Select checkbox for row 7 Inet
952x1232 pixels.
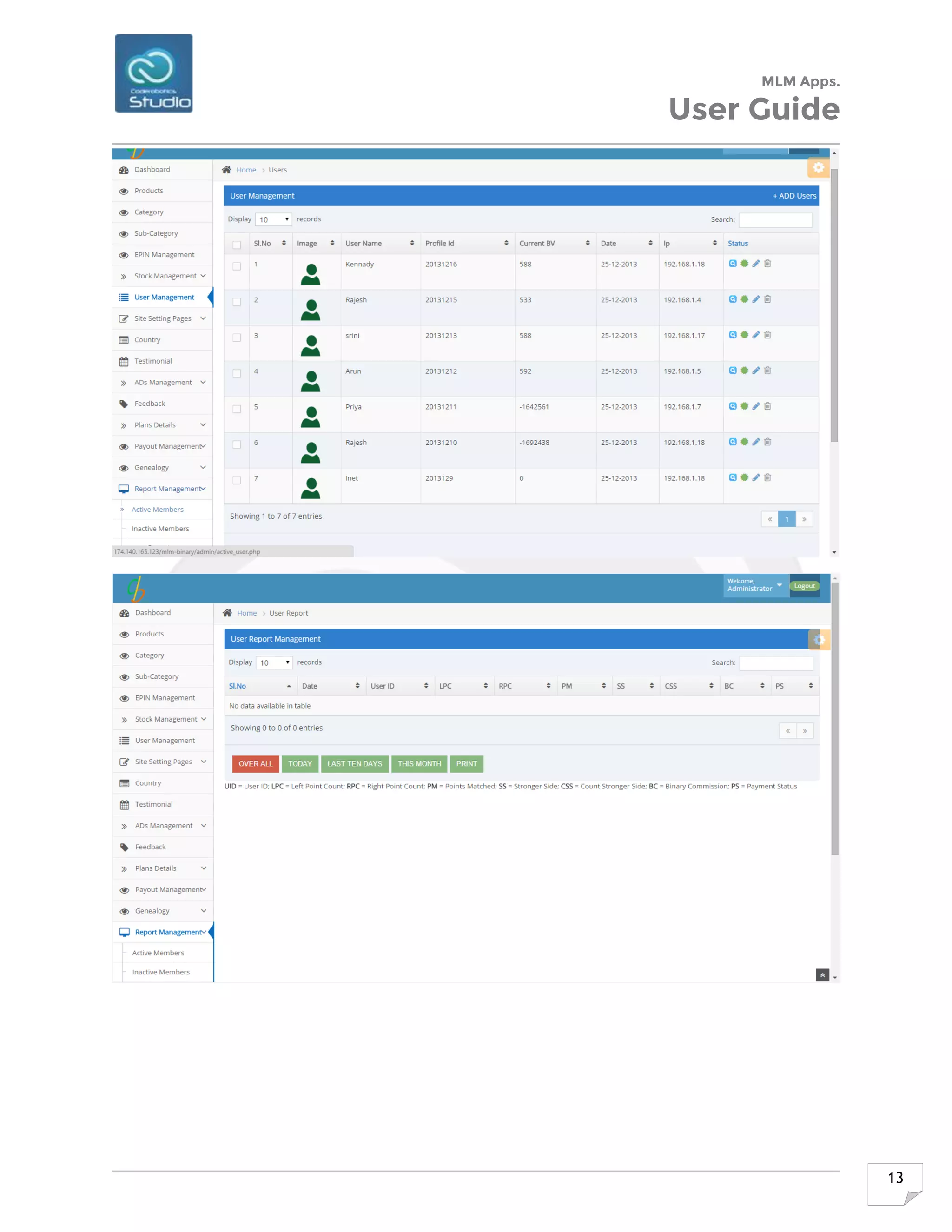point(237,481)
